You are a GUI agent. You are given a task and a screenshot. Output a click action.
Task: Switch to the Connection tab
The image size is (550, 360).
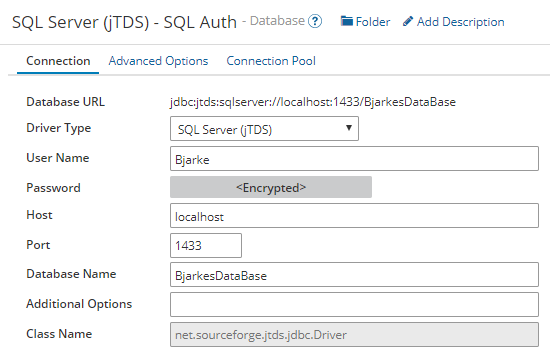tap(58, 61)
